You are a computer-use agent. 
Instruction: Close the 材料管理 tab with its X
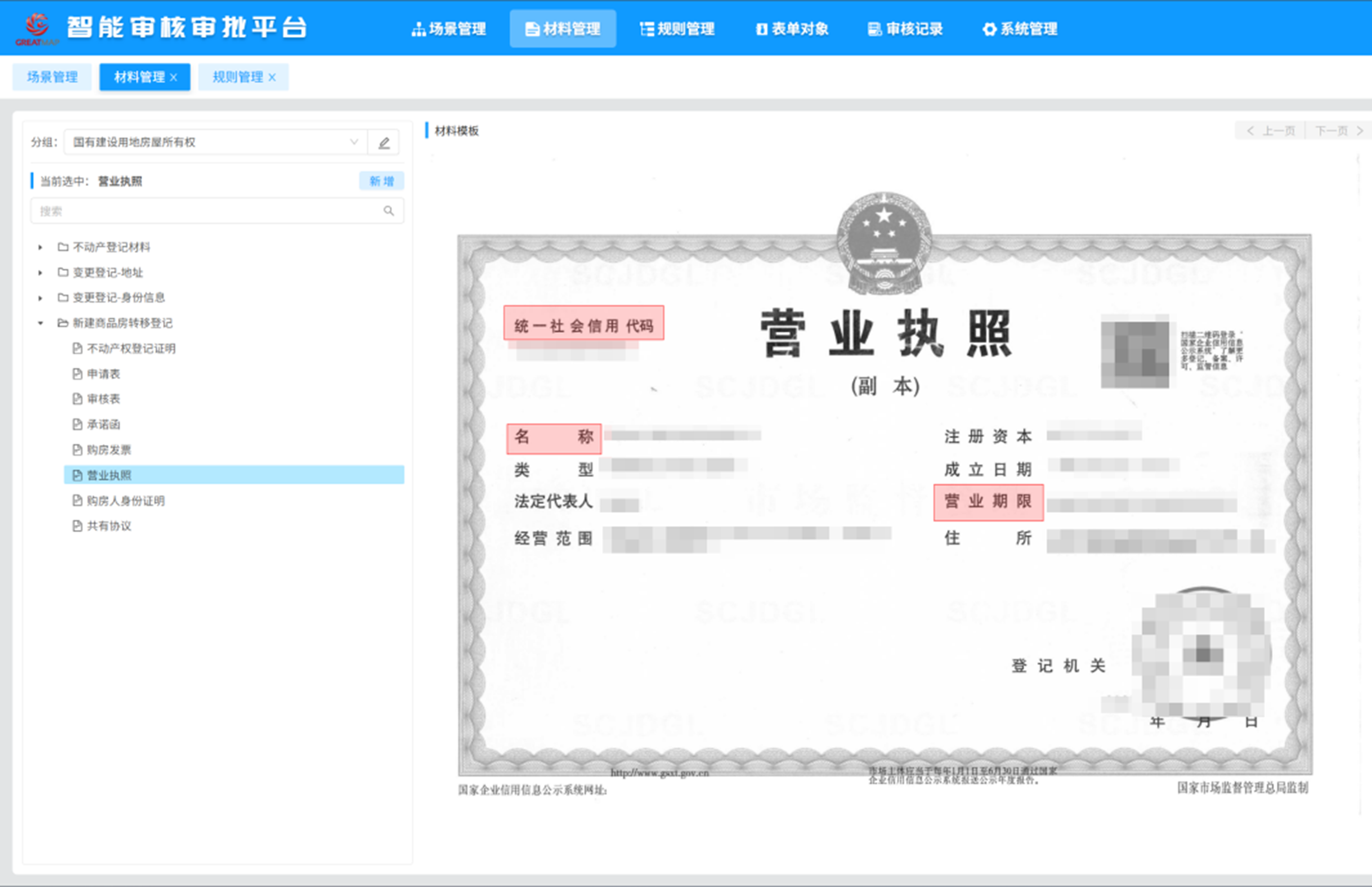173,77
